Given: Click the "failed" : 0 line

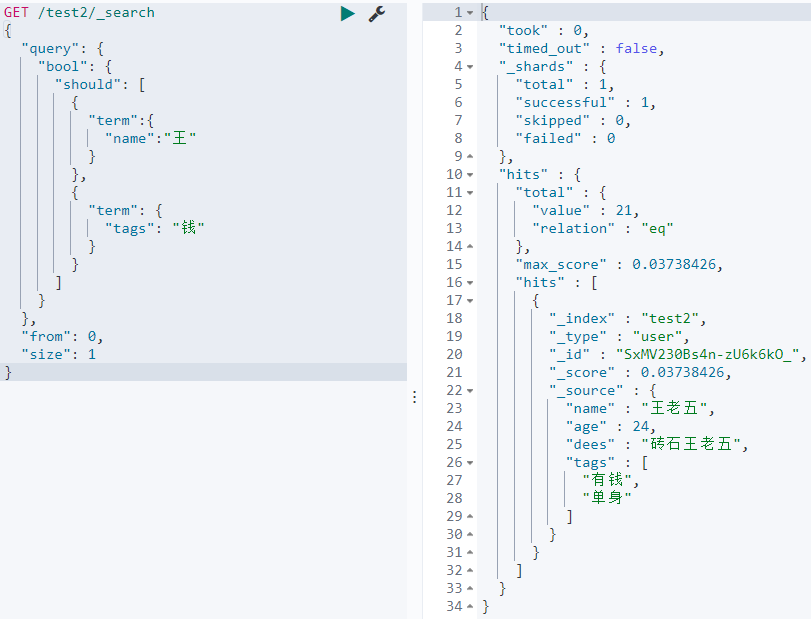Looking at the screenshot, I should pyautogui.click(x=565, y=139).
